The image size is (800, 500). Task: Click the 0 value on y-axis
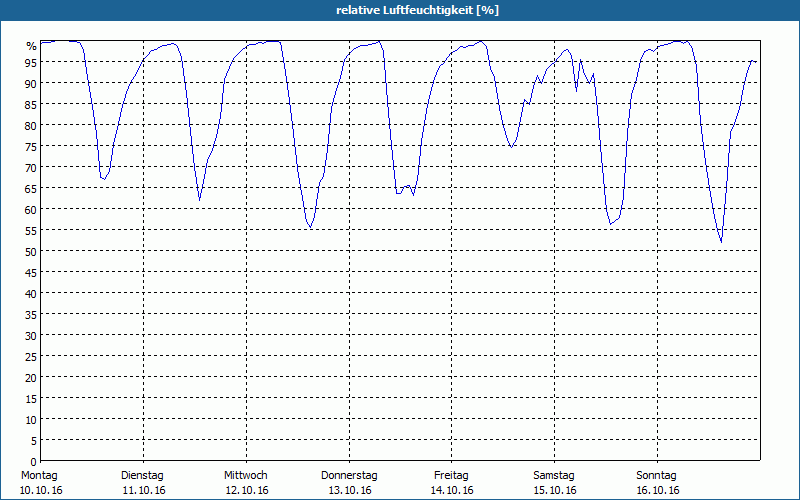pos(34,462)
